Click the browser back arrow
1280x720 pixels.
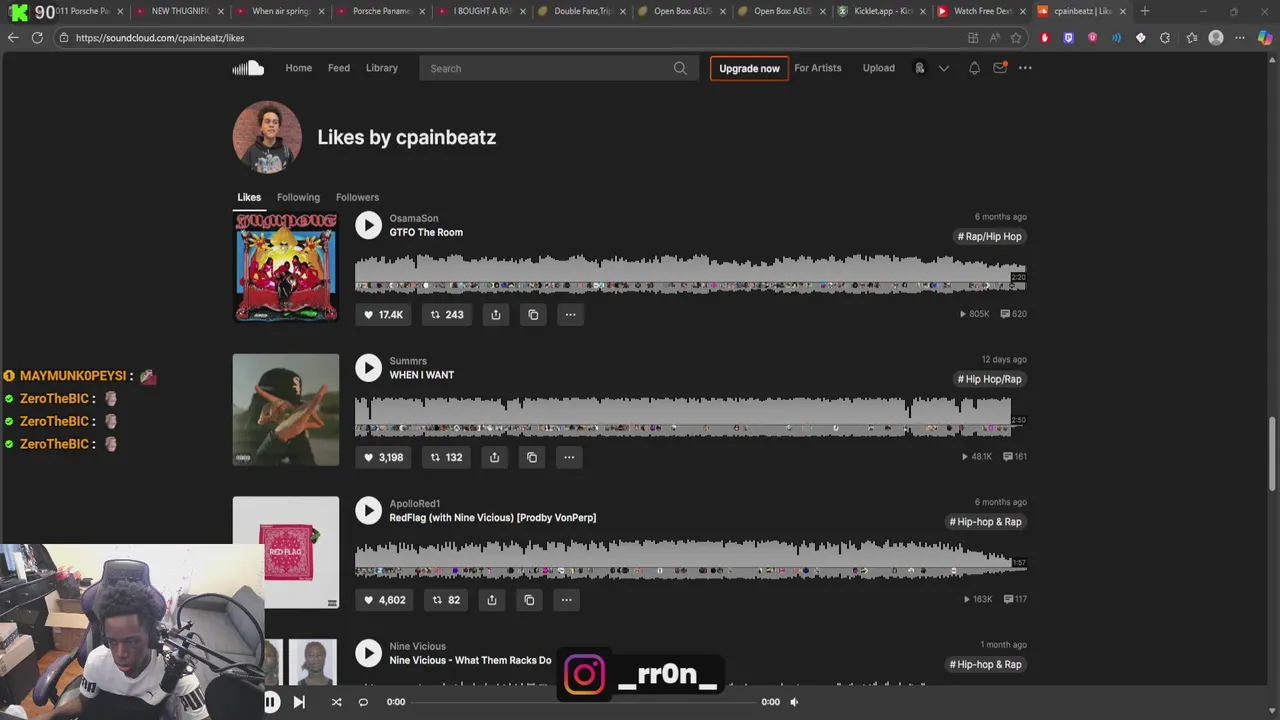pos(13,38)
